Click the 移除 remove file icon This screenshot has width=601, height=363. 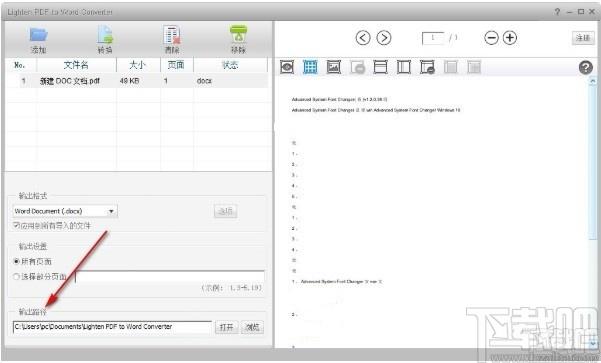[238, 35]
